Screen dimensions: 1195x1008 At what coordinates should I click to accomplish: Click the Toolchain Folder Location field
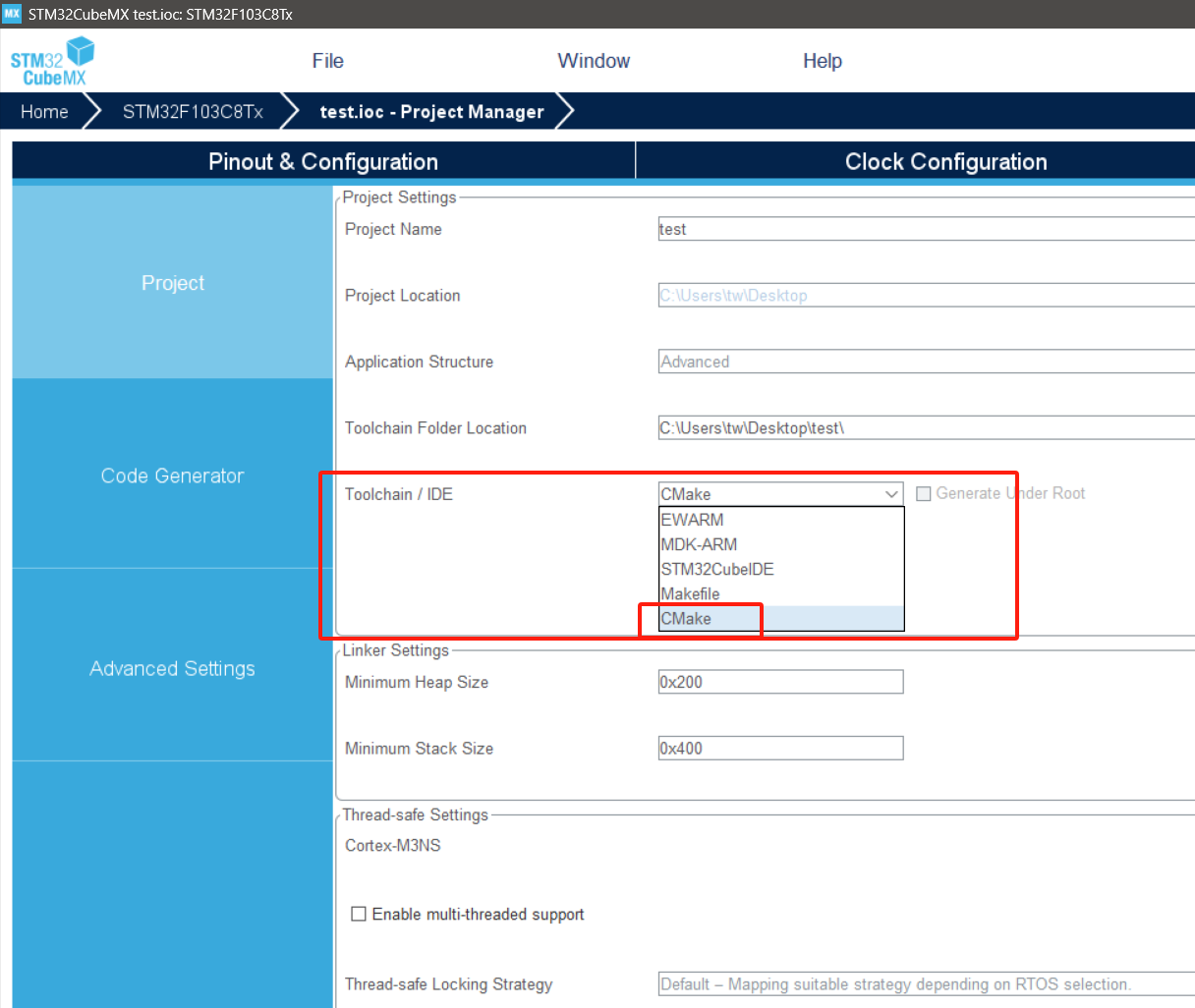coord(927,427)
